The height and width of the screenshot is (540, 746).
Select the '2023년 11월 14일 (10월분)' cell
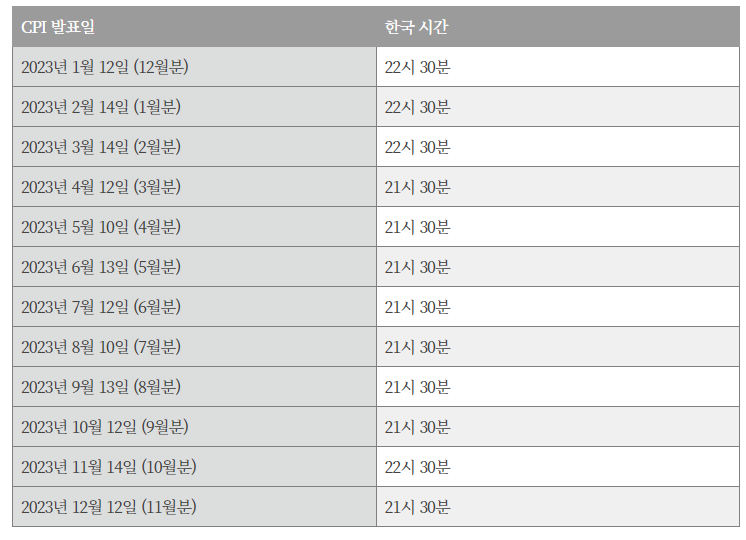click(109, 467)
